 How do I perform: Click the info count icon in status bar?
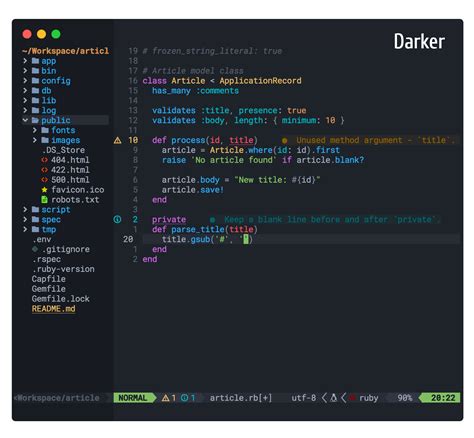[x=184, y=398]
